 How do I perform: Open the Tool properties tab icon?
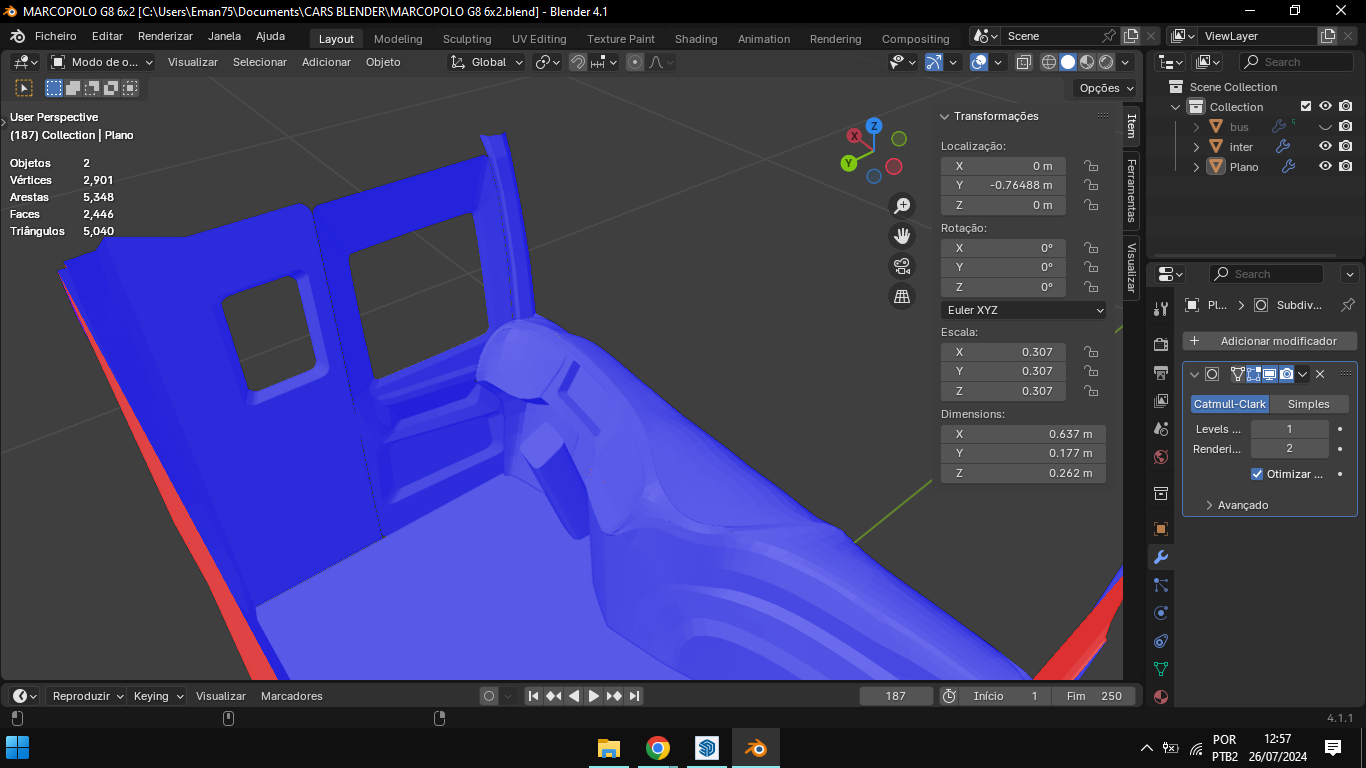coord(1161,309)
